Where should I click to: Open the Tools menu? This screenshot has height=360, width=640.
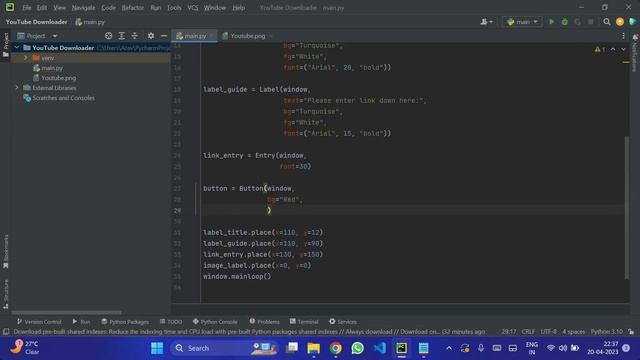point(174,8)
